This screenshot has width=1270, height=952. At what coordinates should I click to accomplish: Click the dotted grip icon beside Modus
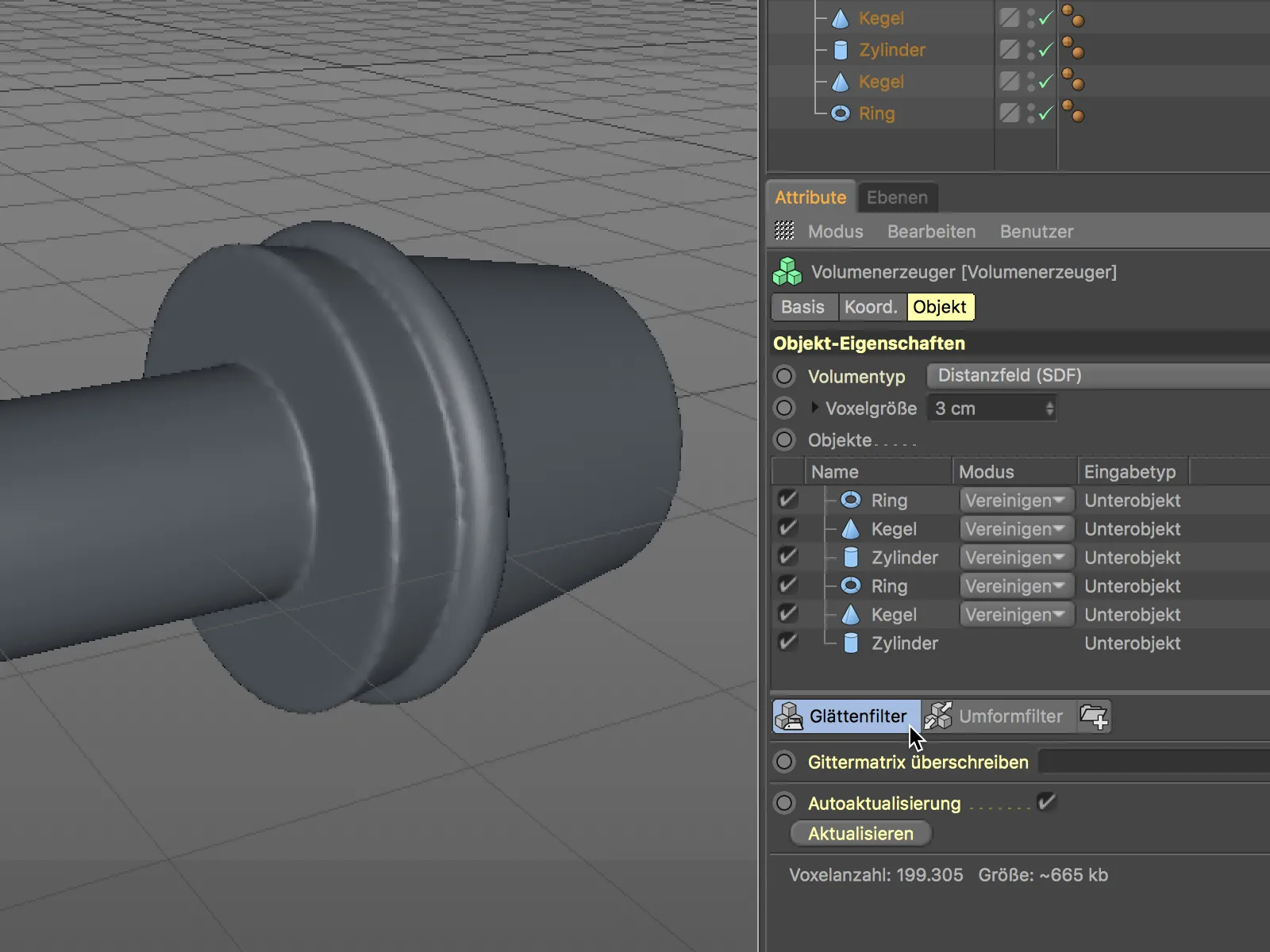click(784, 231)
